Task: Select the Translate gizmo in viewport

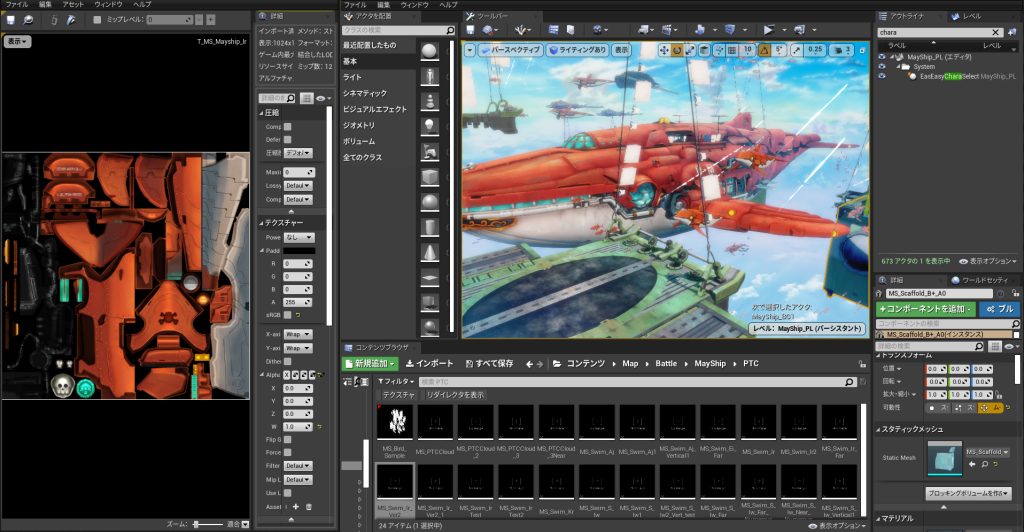Action: click(x=664, y=50)
